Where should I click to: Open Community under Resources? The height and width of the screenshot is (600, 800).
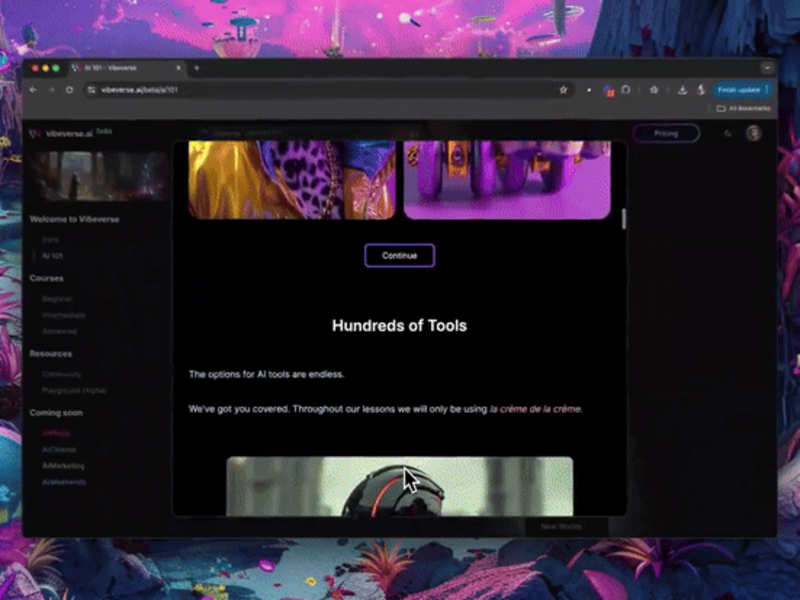(x=61, y=374)
